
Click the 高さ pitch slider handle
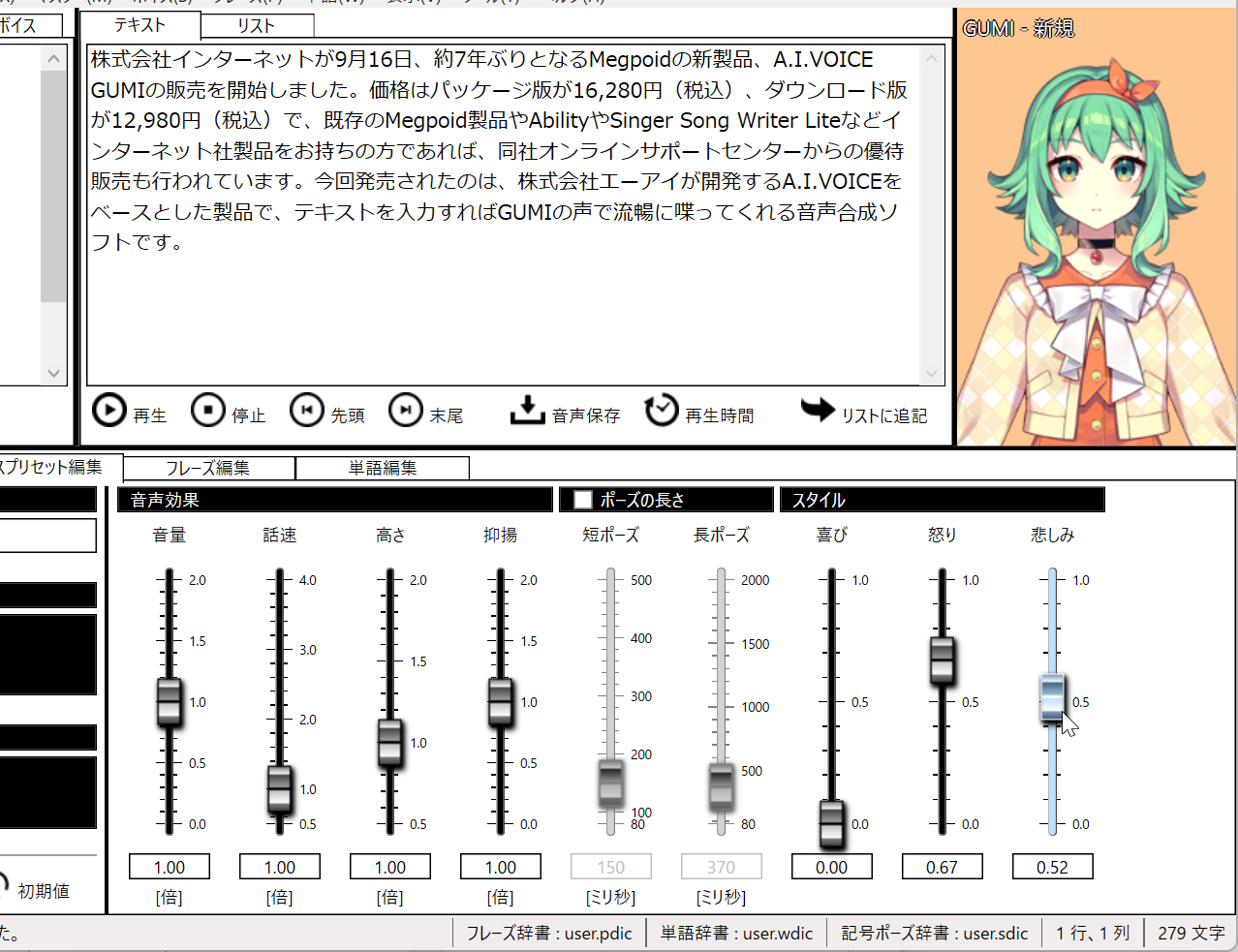pos(390,743)
